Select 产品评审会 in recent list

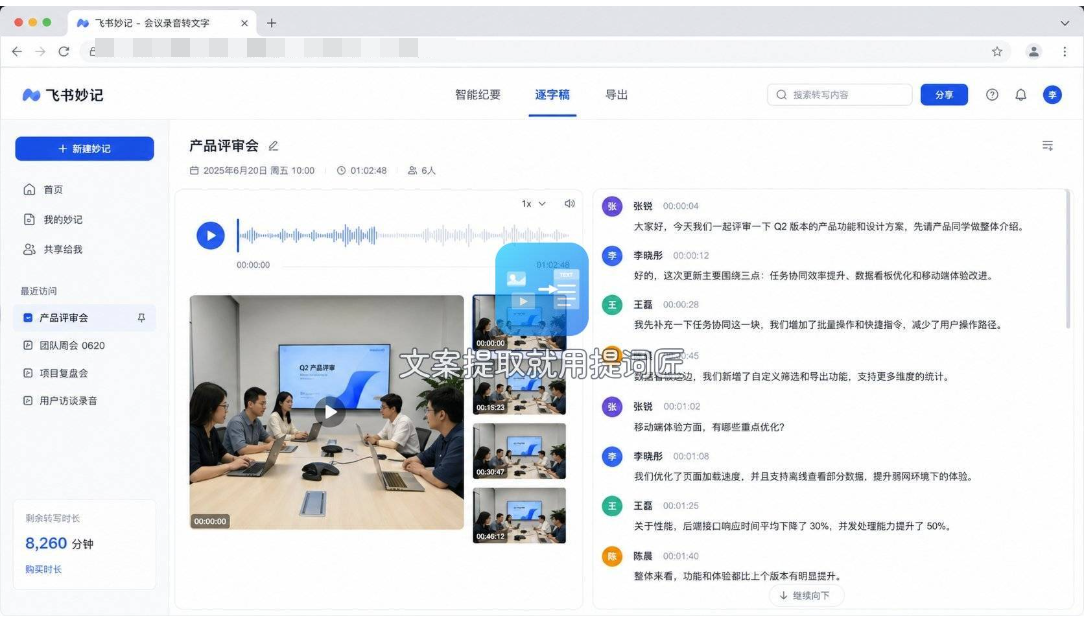click(x=84, y=318)
